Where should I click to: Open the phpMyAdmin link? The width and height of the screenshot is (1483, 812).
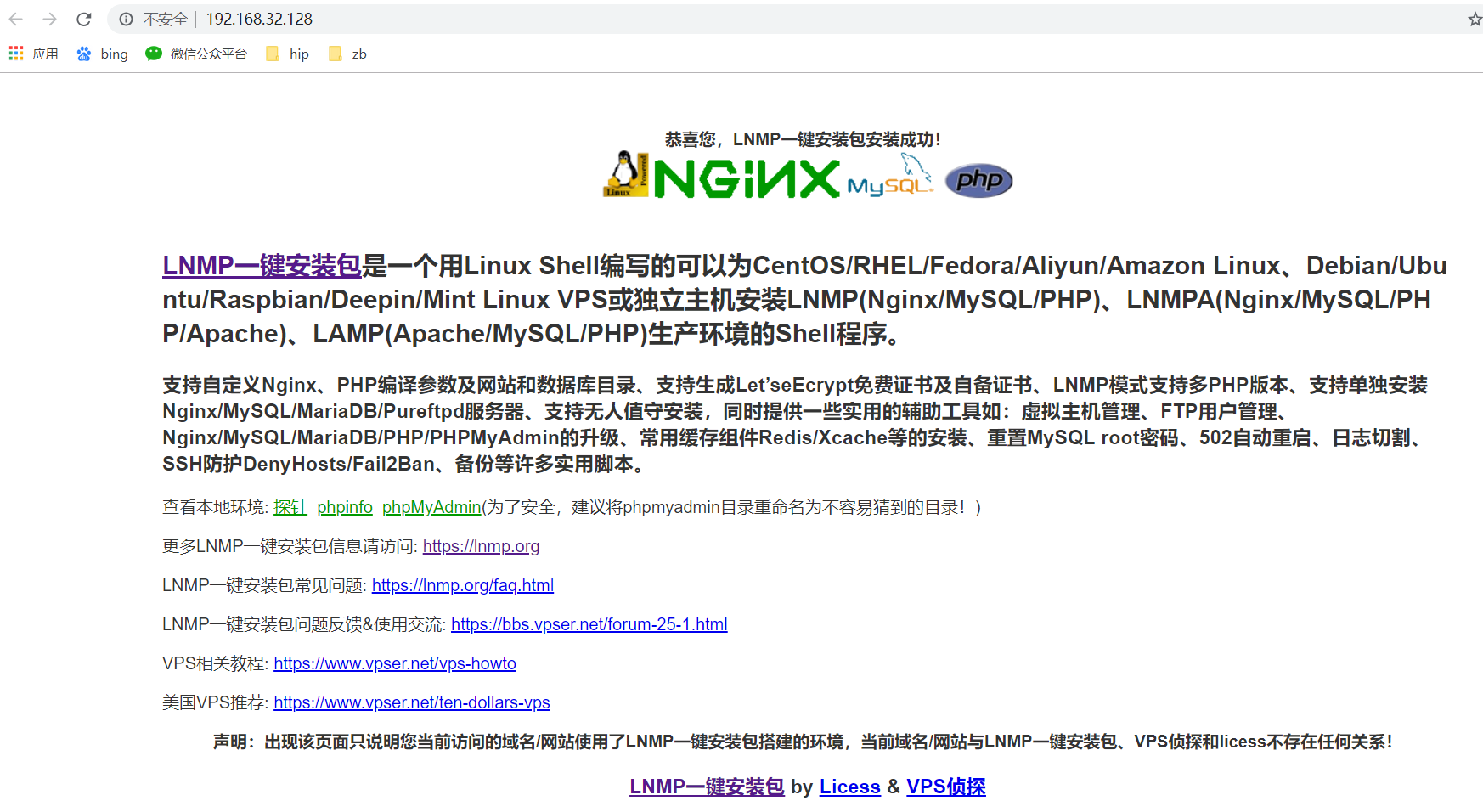click(x=431, y=507)
